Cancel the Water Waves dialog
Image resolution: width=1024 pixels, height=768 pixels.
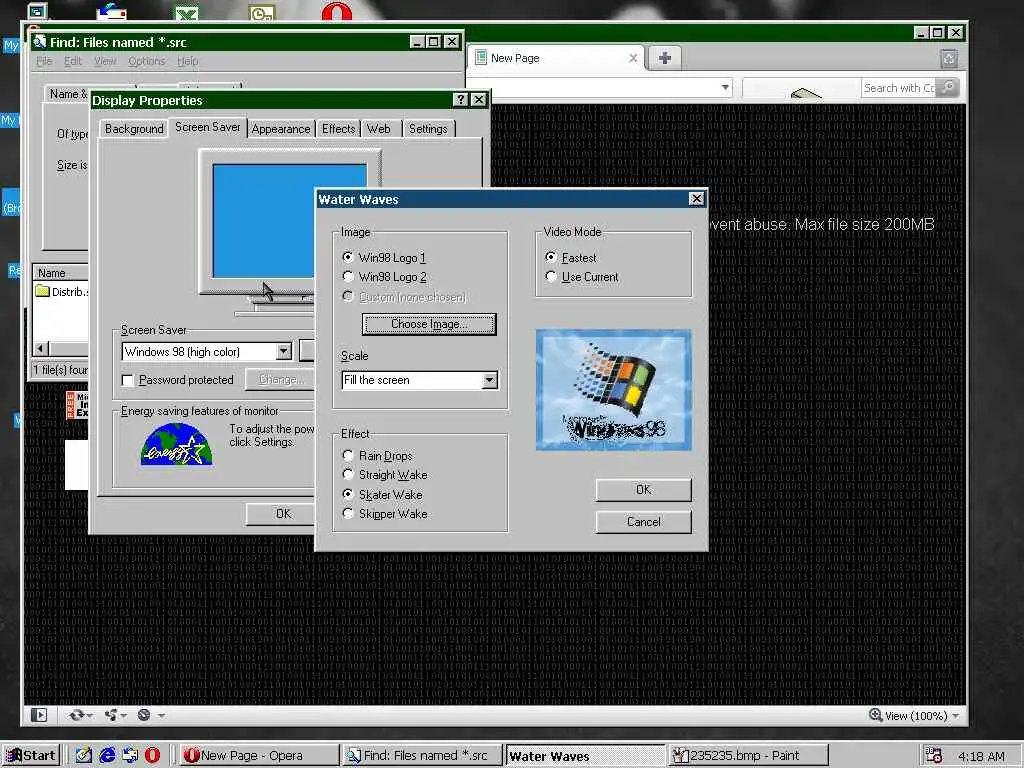click(643, 522)
